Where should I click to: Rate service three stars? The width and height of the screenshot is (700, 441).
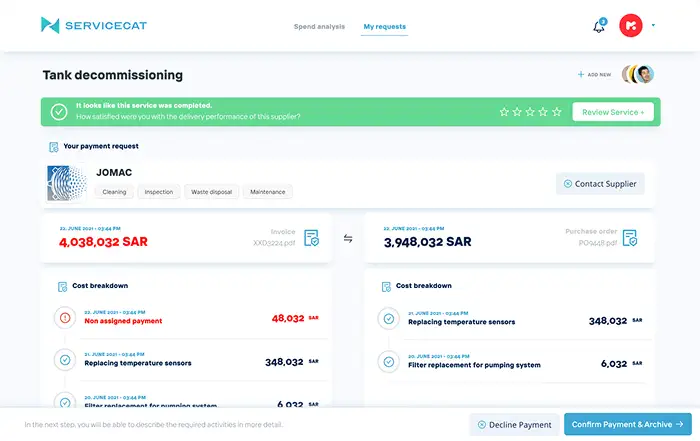[x=530, y=112]
